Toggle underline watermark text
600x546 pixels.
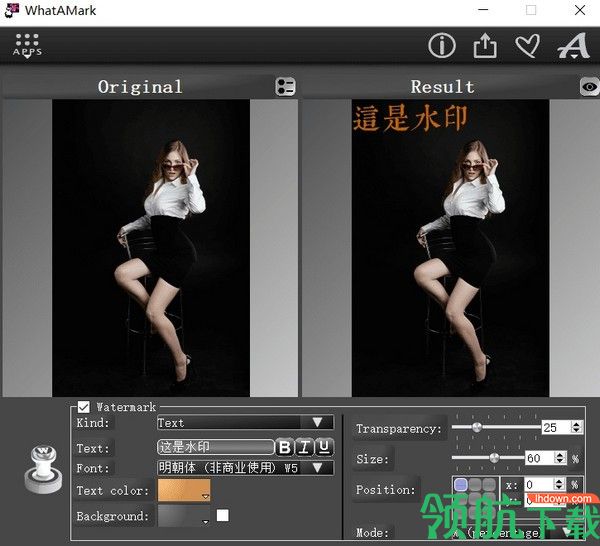pos(324,447)
